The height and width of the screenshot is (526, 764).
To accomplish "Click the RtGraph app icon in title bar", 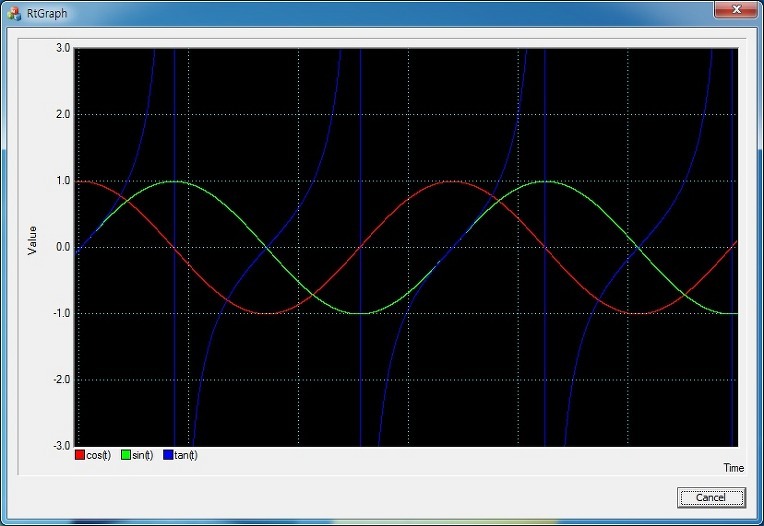I will pyautogui.click(x=14, y=14).
